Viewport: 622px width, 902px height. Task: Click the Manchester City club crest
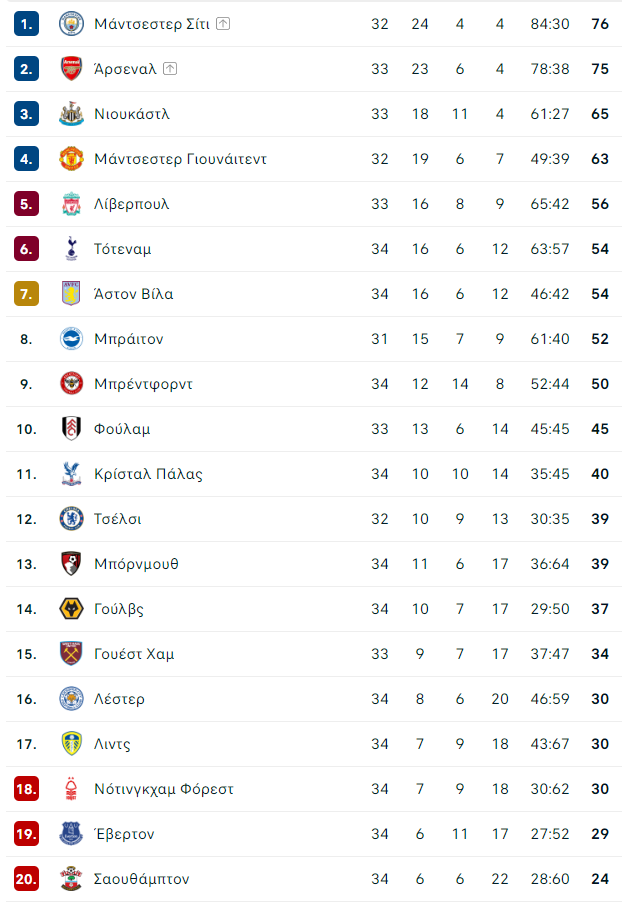click(x=71, y=24)
